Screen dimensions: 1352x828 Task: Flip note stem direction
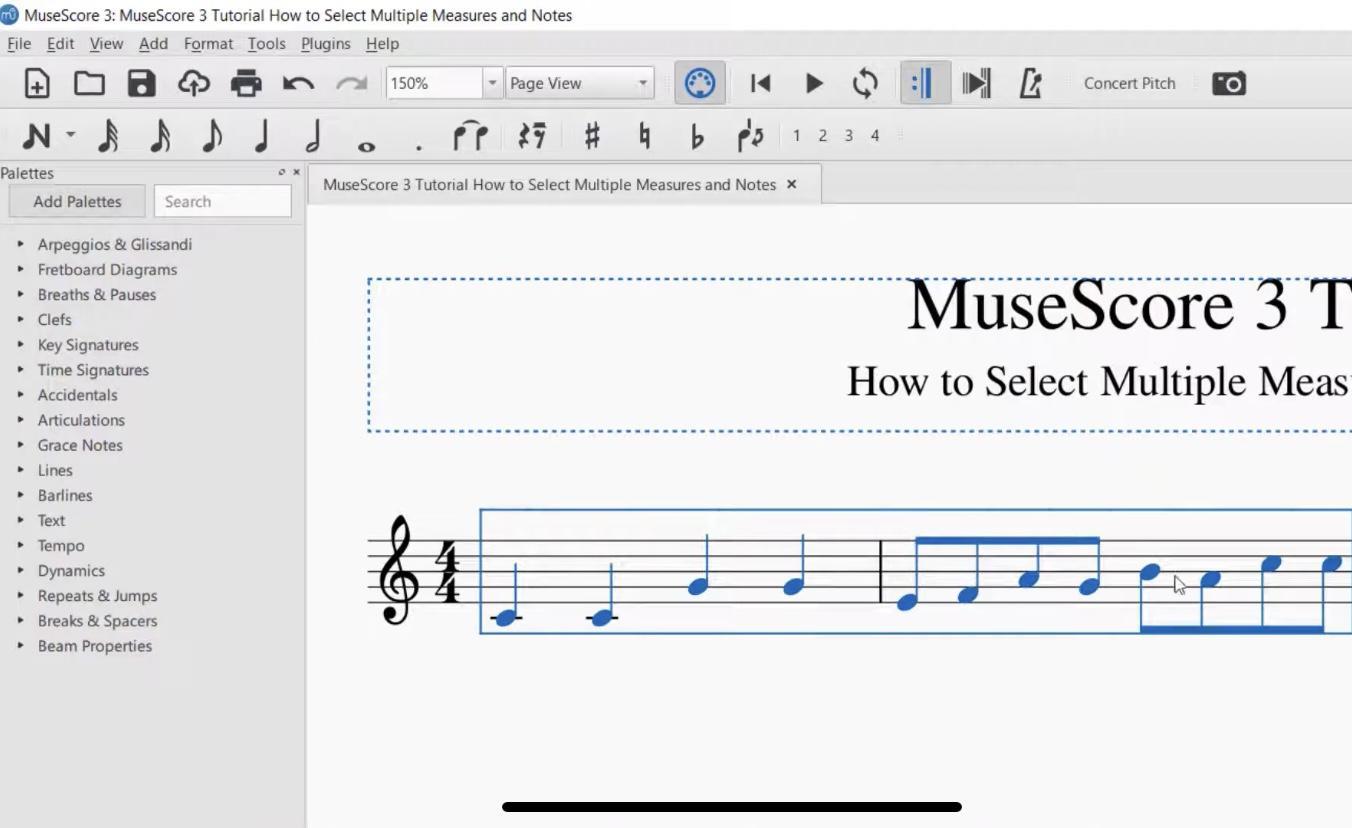pyautogui.click(x=750, y=135)
